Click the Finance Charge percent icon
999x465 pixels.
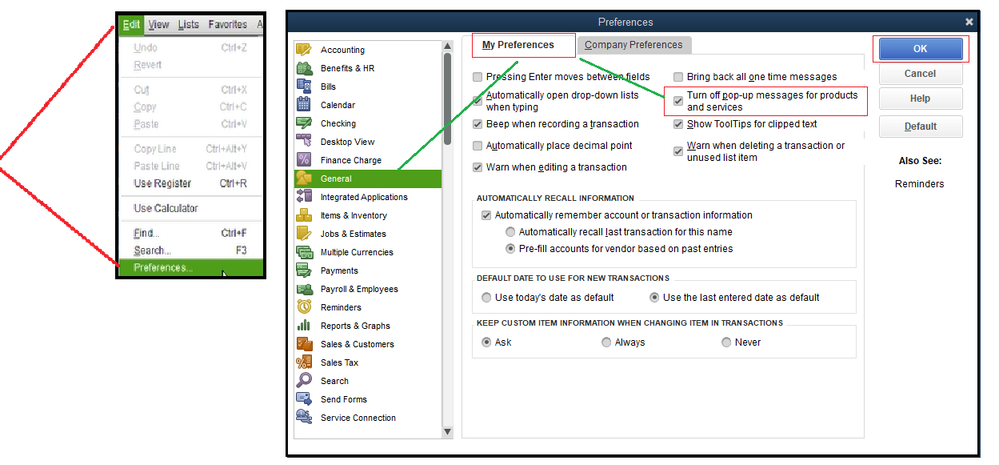pos(304,160)
